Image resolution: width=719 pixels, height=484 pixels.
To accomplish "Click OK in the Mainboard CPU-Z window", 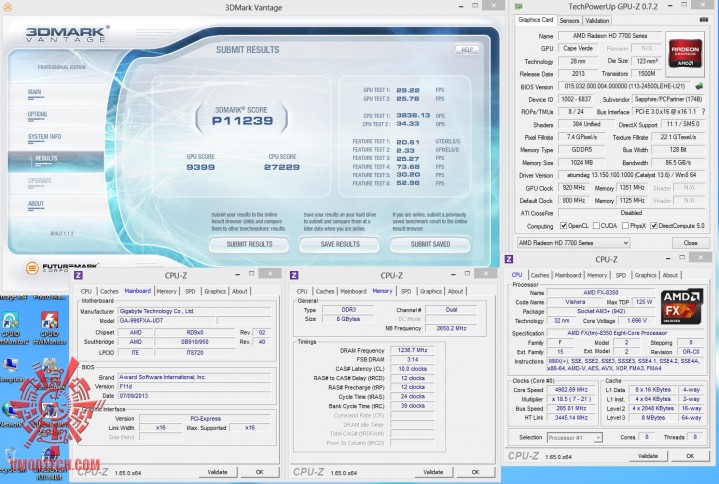I will (x=260, y=472).
